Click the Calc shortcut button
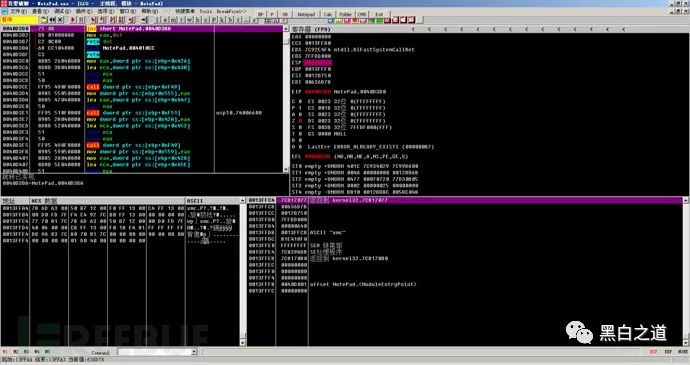Viewport: 690px width, 365px height. (x=328, y=14)
